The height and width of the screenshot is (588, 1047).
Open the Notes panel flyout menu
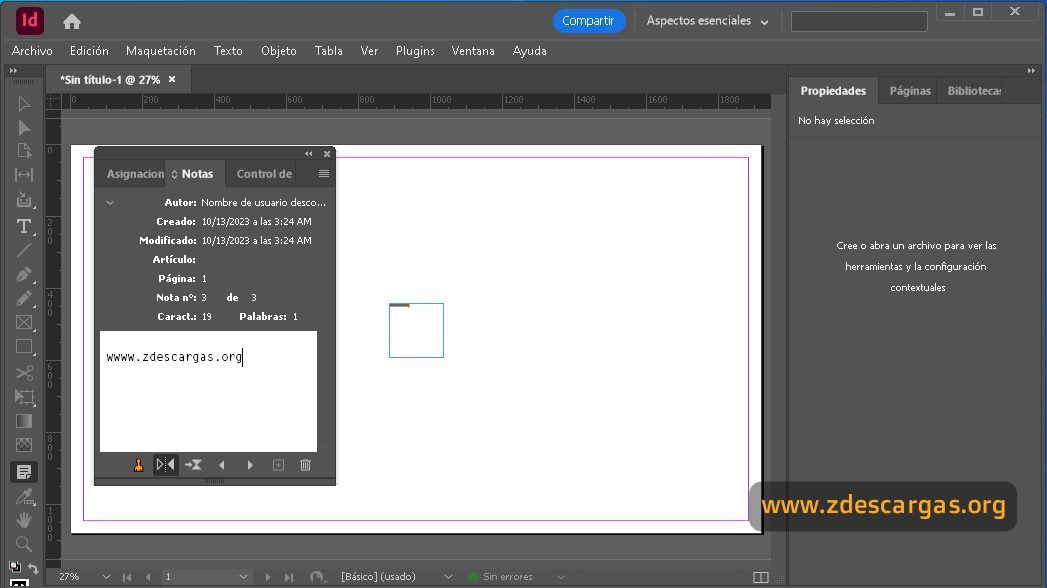pos(324,174)
